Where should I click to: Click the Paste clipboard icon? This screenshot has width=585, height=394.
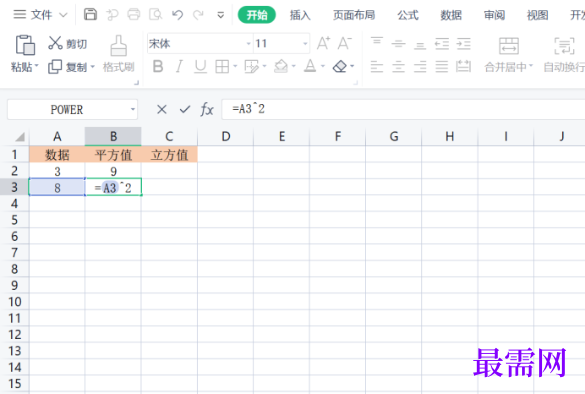[x=25, y=45]
